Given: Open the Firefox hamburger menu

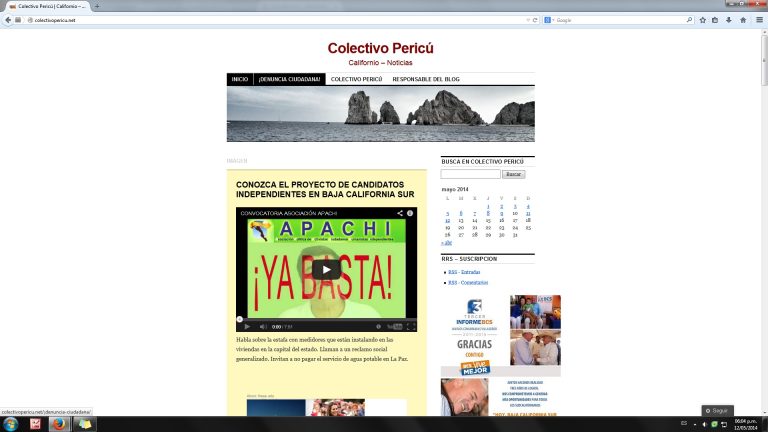Looking at the screenshot, I should coord(758,20).
